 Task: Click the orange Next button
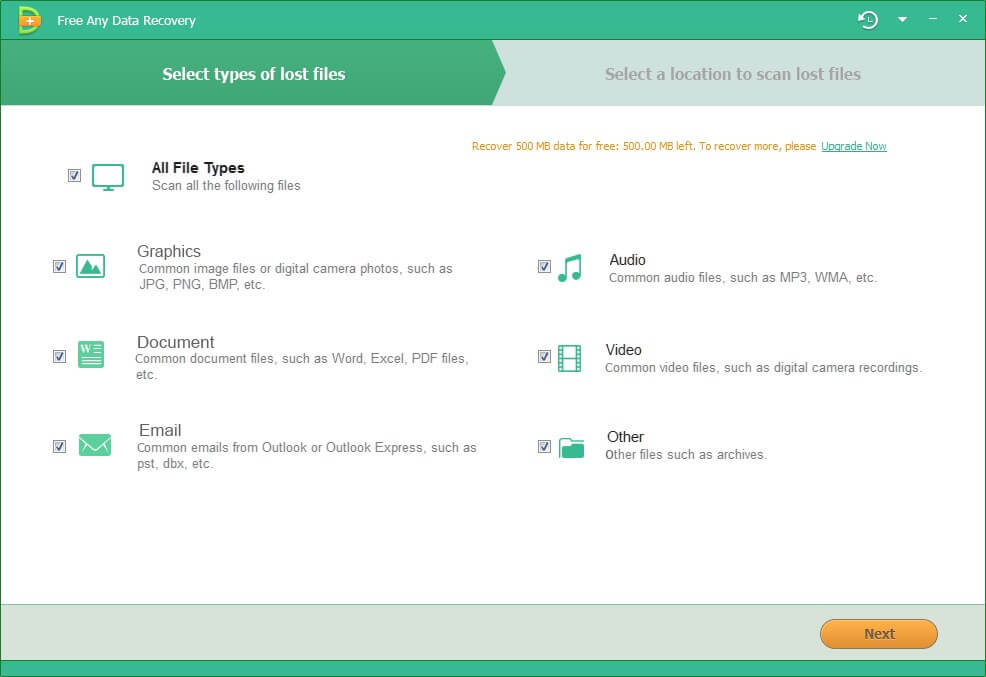click(x=878, y=634)
